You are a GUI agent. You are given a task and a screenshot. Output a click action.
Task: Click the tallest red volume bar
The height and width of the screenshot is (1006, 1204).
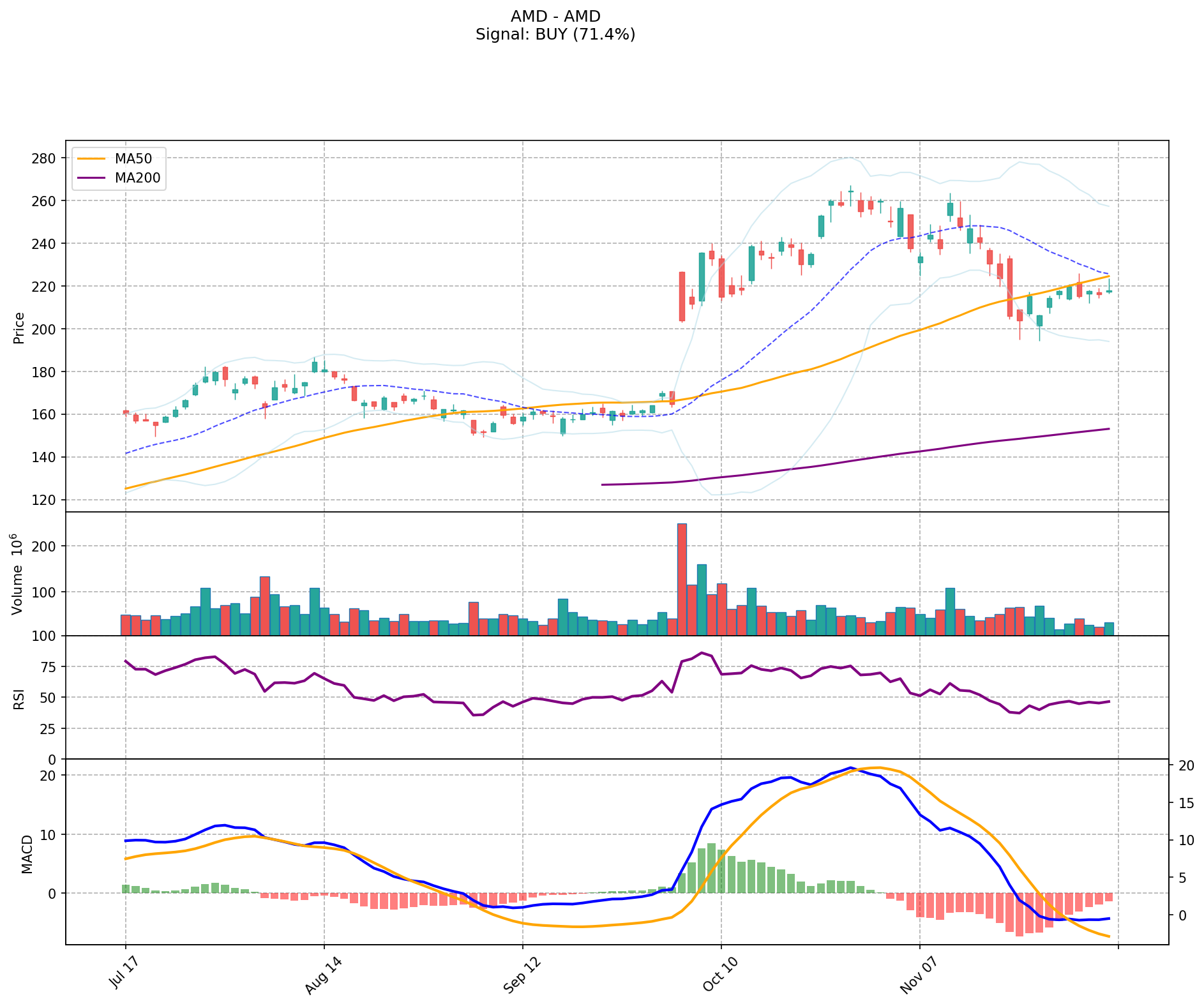pyautogui.click(x=682, y=579)
